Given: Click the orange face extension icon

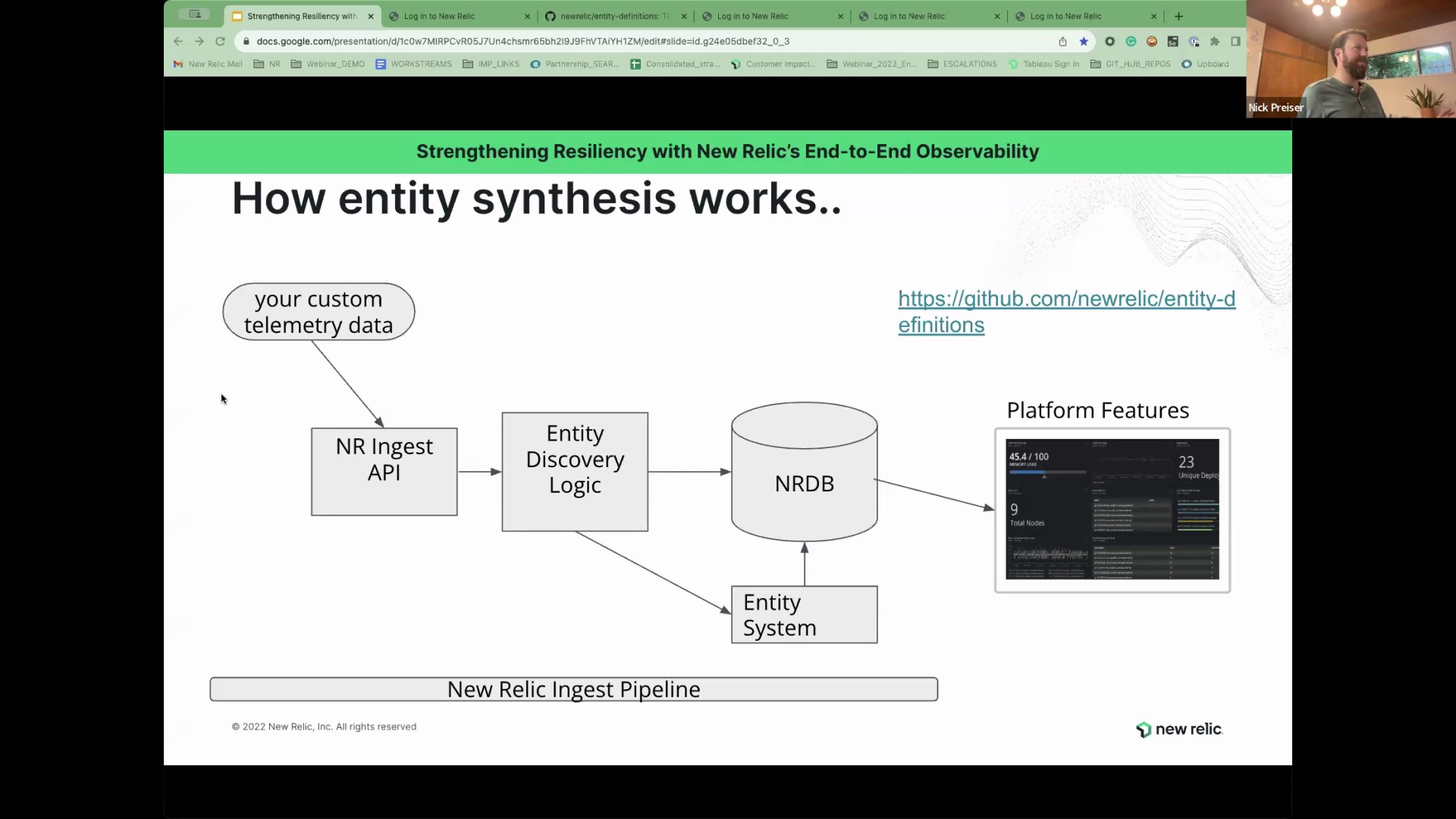Looking at the screenshot, I should pos(1152,41).
